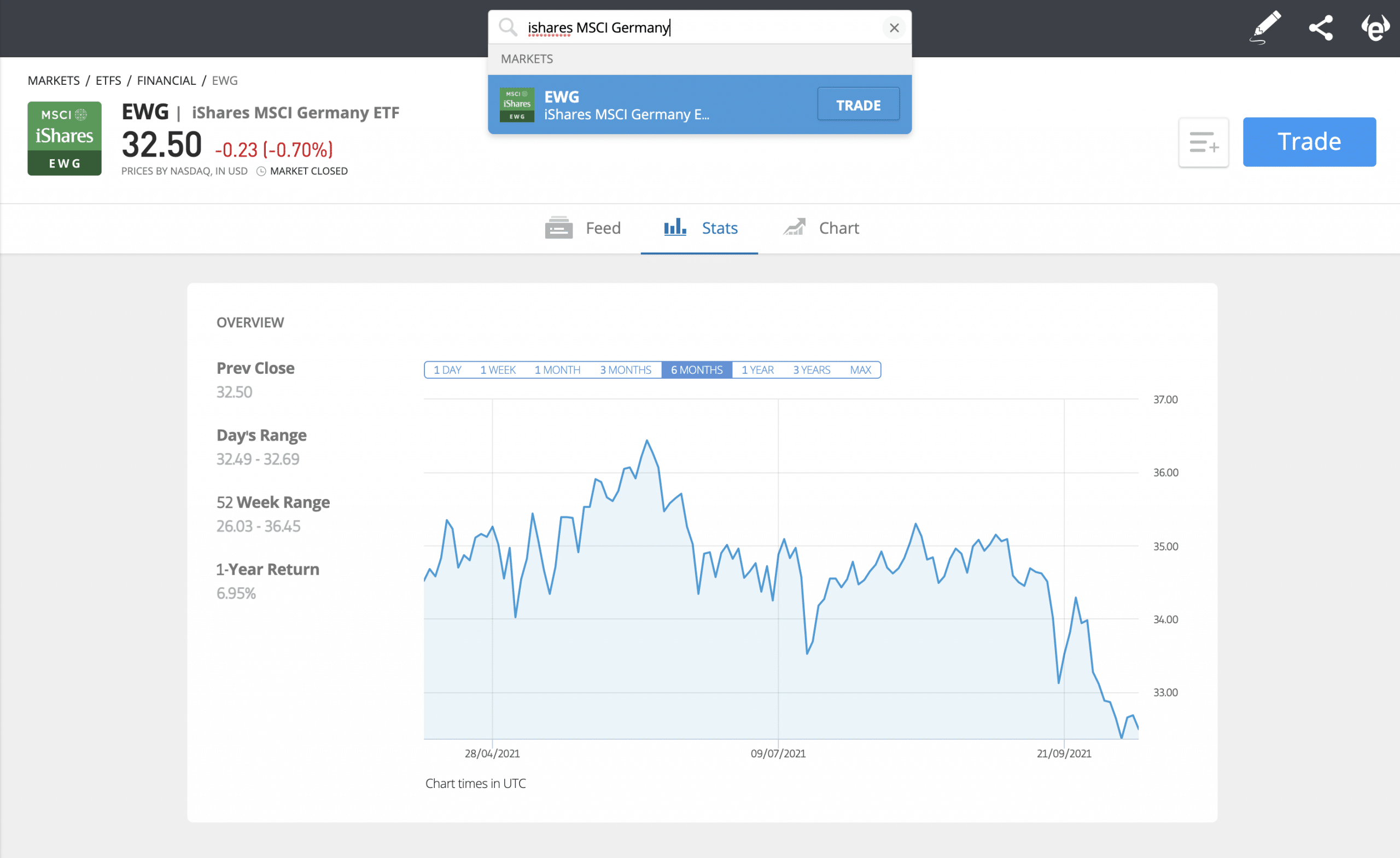Image resolution: width=1400 pixels, height=858 pixels.
Task: Click the 28/04/2021 chart date label
Action: (492, 754)
